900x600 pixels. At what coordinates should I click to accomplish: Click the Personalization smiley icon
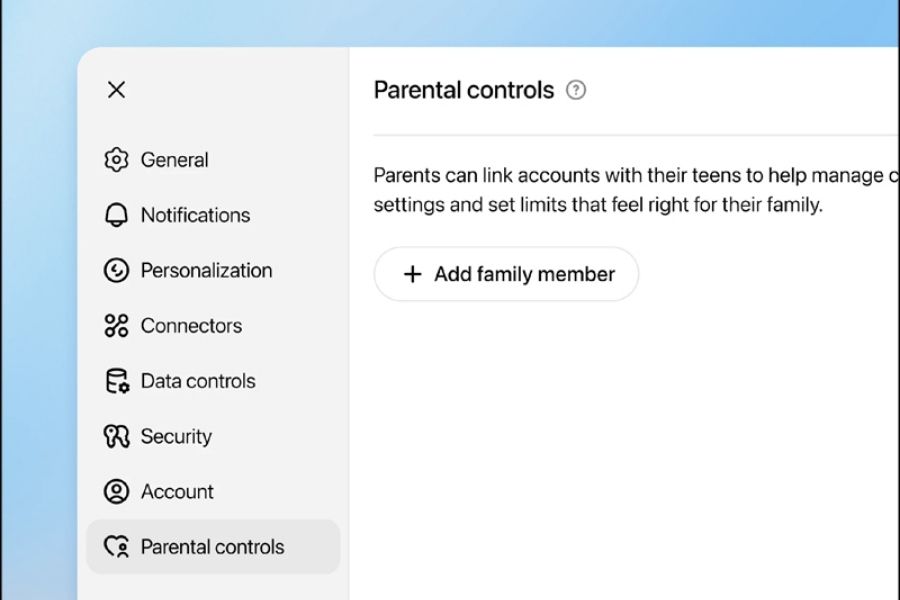pyautogui.click(x=117, y=270)
